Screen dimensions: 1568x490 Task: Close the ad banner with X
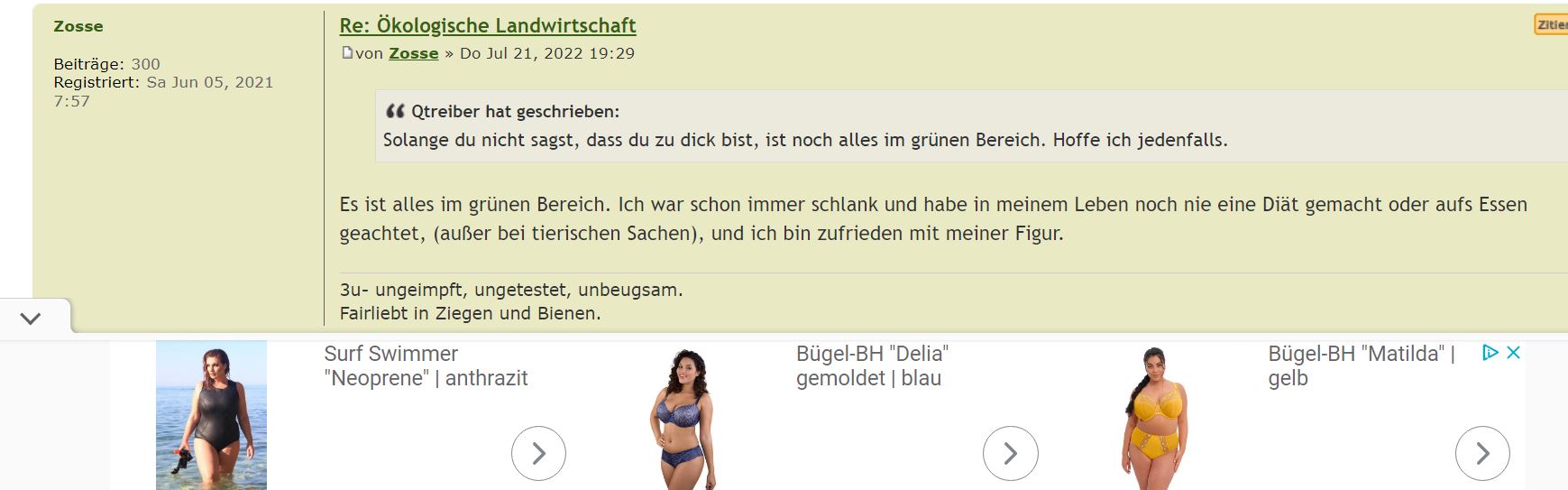(1514, 353)
